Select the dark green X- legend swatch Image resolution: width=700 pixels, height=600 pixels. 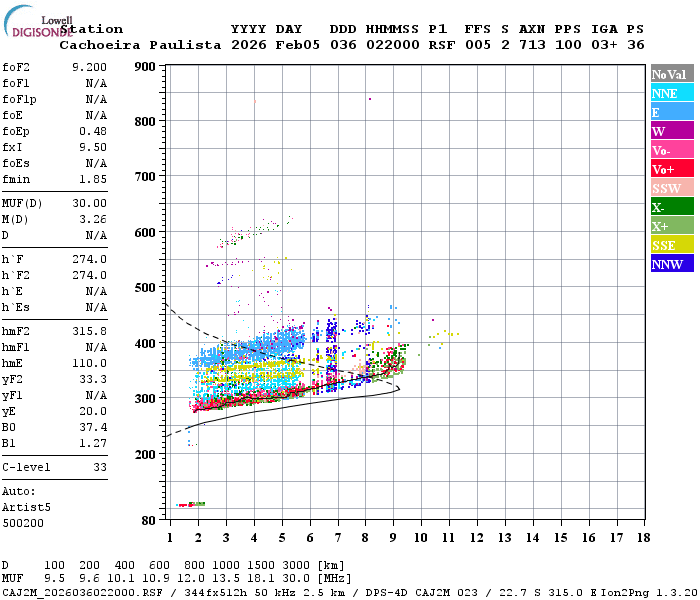[x=670, y=207]
